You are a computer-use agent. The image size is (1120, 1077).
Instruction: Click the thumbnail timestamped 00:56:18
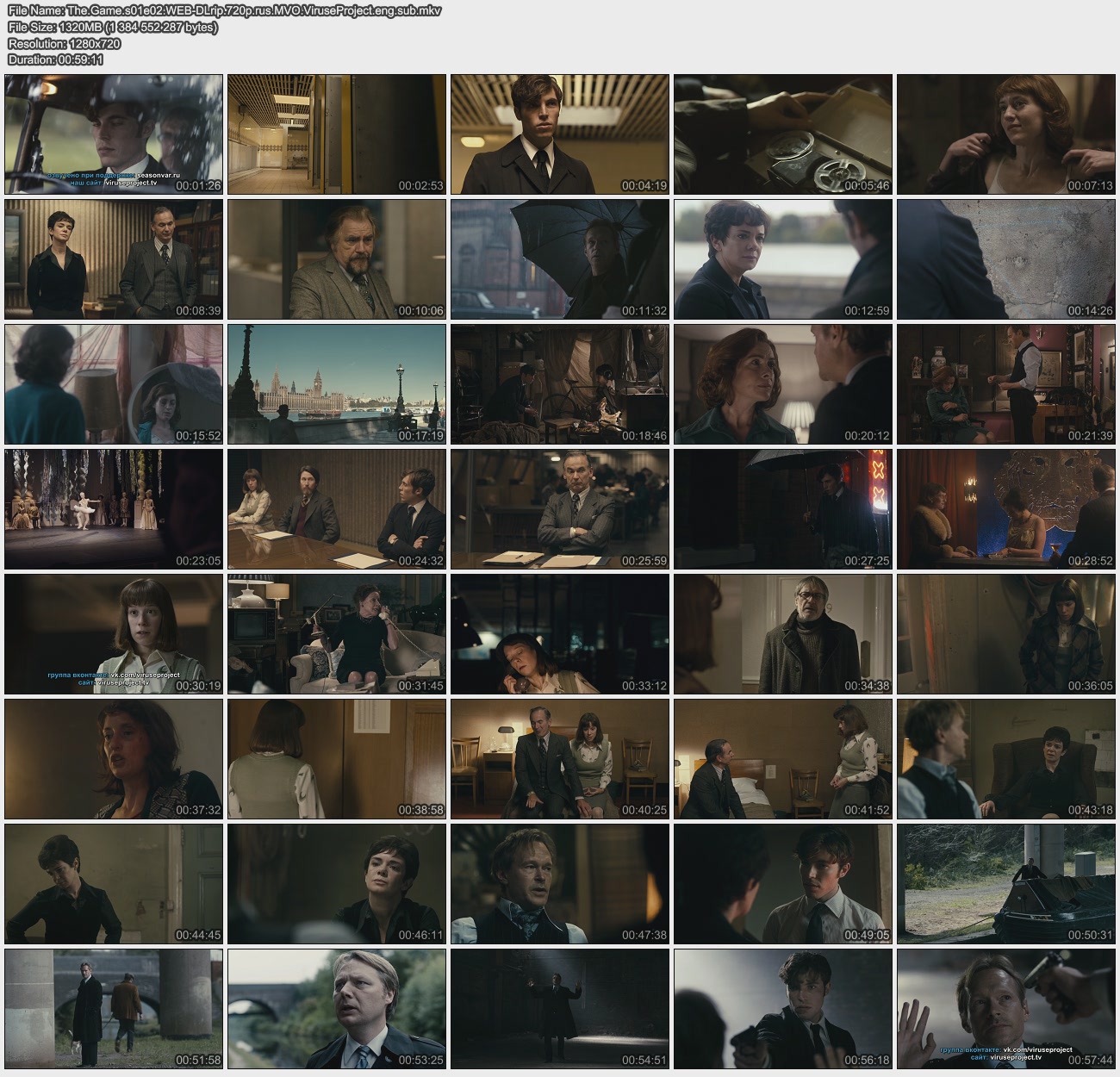(782, 1009)
